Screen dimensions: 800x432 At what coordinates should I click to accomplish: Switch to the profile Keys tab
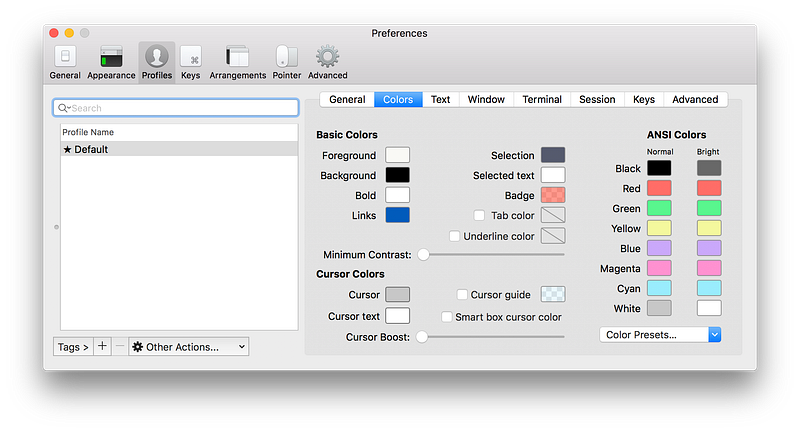(644, 99)
